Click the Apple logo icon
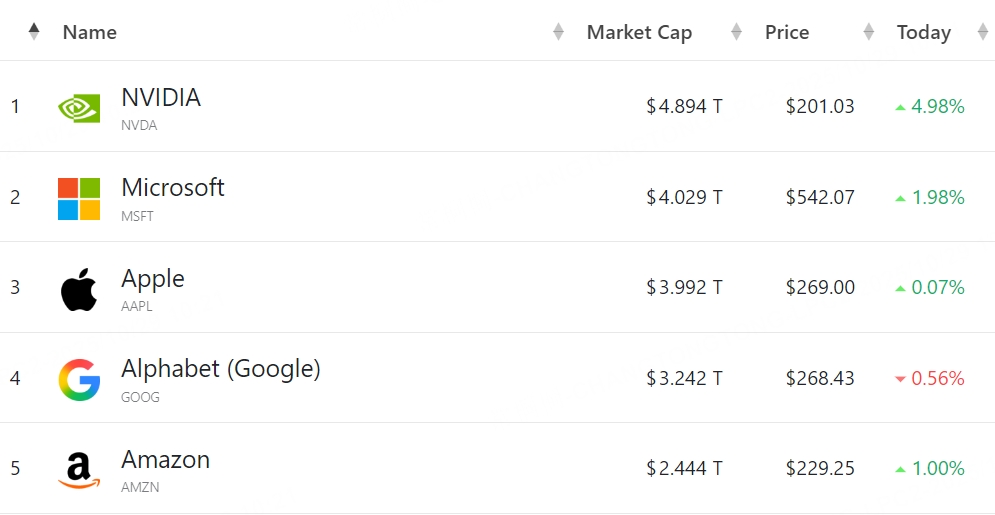This screenshot has height=515, width=995. pyautogui.click(x=79, y=289)
